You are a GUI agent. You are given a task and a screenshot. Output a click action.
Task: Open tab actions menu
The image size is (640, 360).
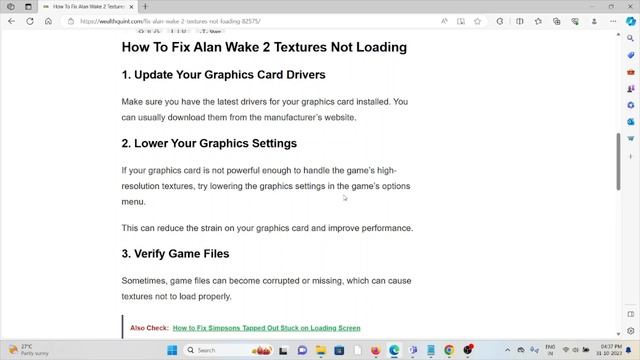pos(28,7)
